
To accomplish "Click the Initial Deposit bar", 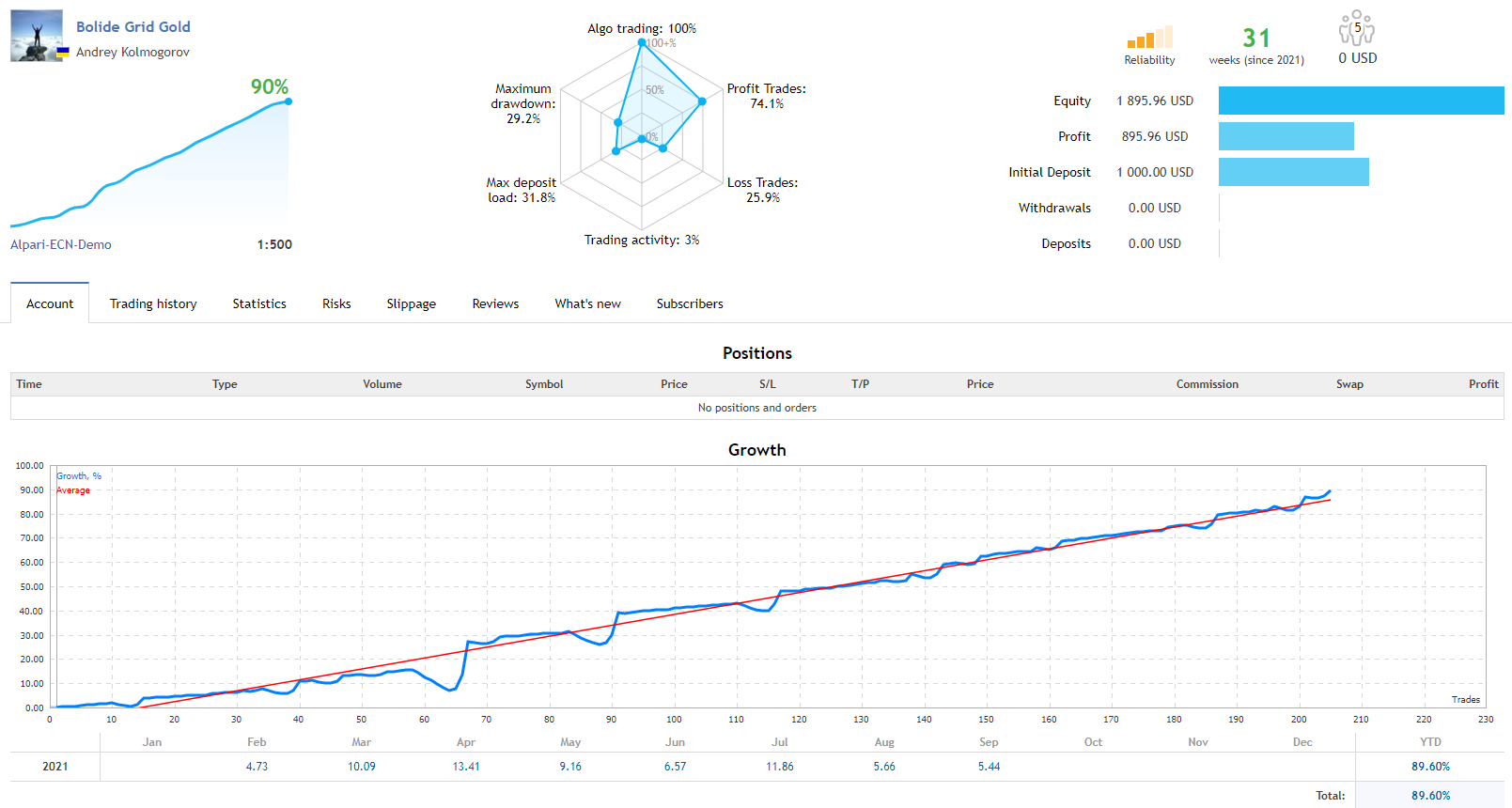I will click(1294, 172).
